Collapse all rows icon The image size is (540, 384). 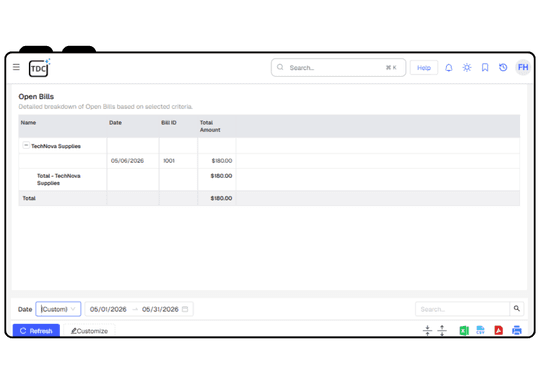click(427, 330)
